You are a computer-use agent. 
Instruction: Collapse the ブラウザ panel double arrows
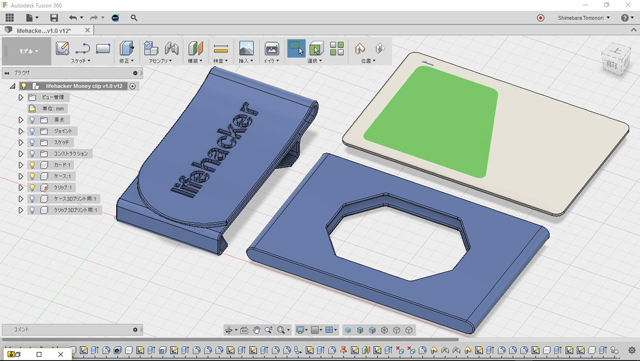click(7, 73)
